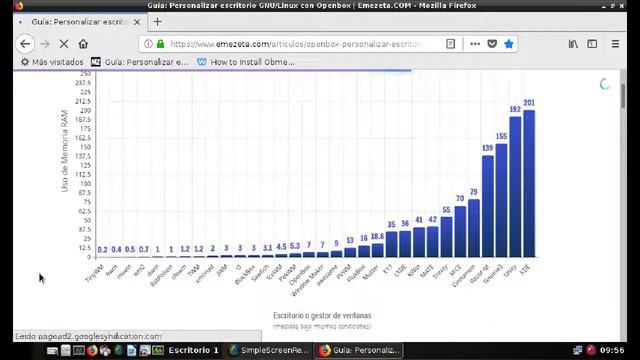Screen dimensions: 640x360
Task: Click the KDE bar labeled 201
Action: point(529,183)
